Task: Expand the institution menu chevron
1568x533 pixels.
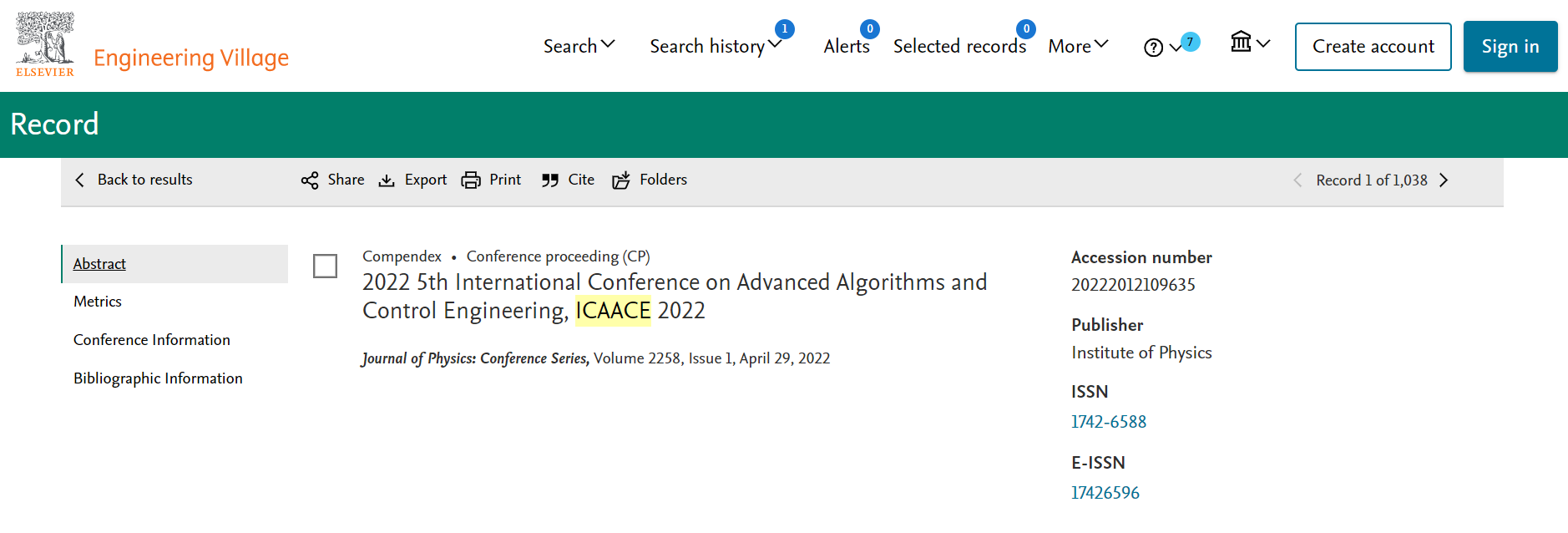Action: click(1262, 43)
